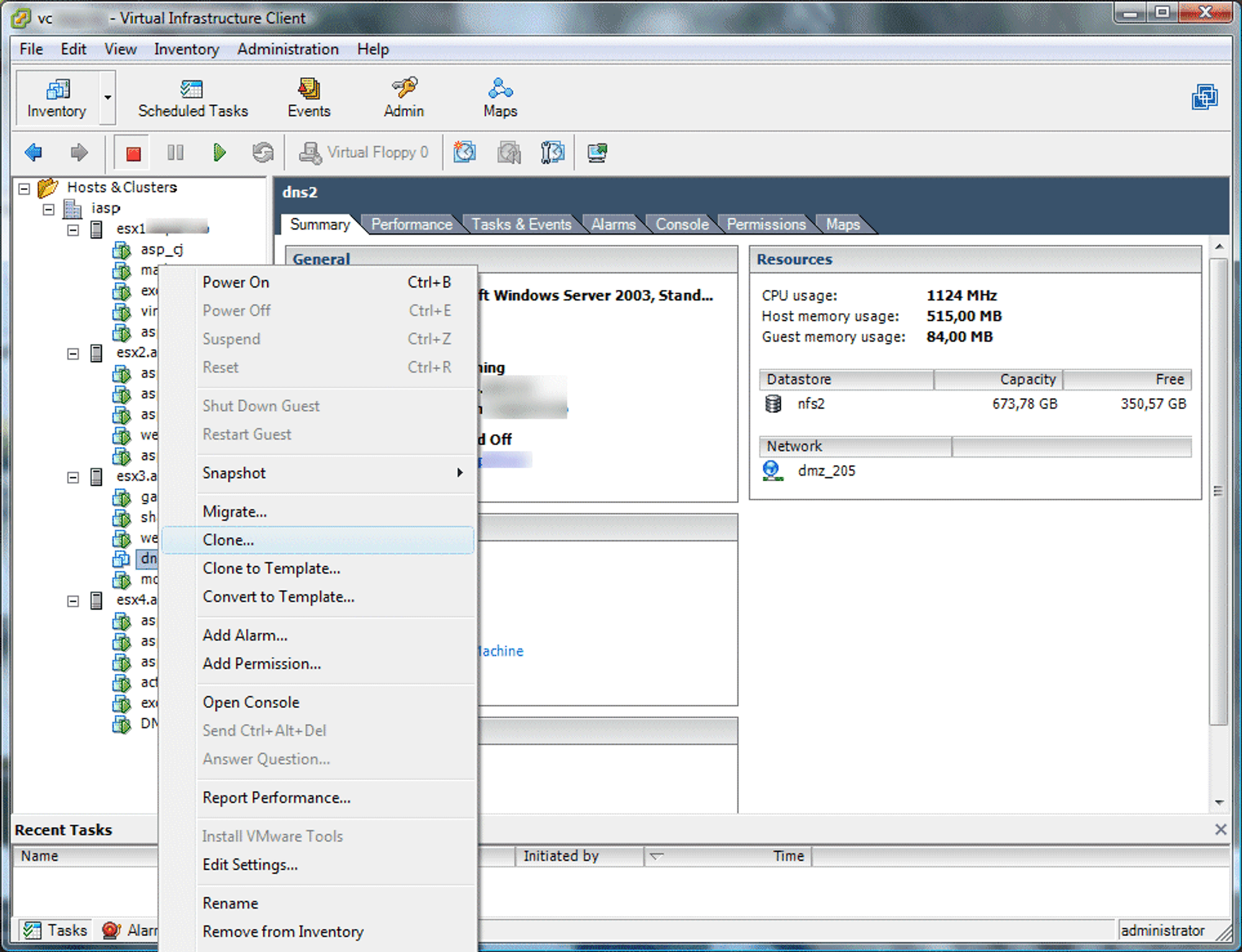Open the Administration menu

[288, 49]
